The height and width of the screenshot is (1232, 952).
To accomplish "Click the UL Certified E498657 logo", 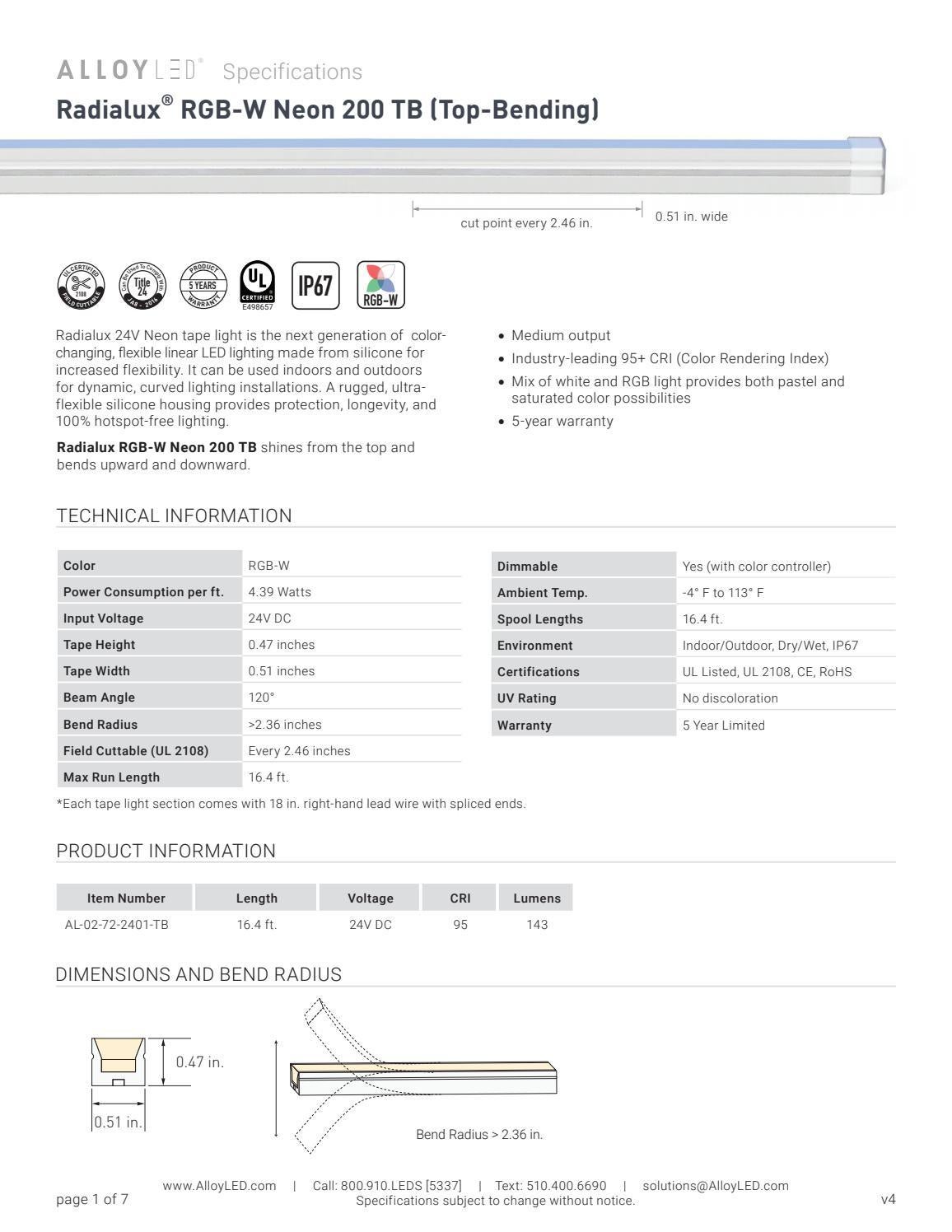I will point(257,285).
